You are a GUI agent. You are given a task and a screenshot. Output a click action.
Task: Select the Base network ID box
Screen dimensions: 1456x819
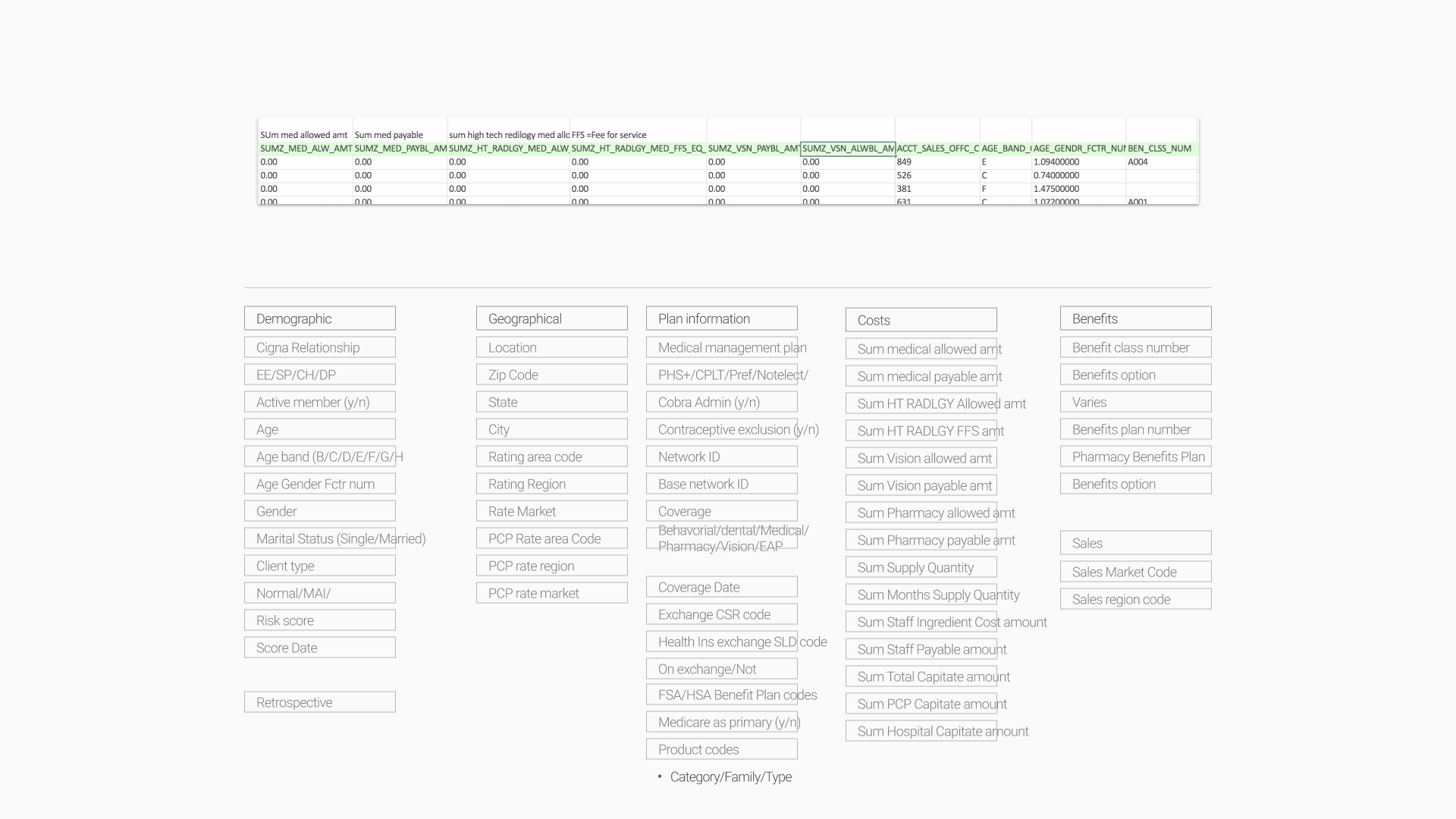click(x=722, y=484)
